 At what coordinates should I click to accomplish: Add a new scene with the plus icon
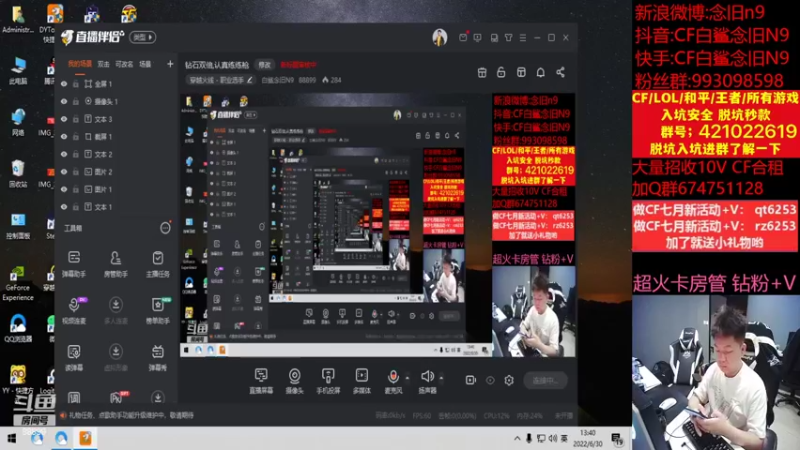click(170, 64)
